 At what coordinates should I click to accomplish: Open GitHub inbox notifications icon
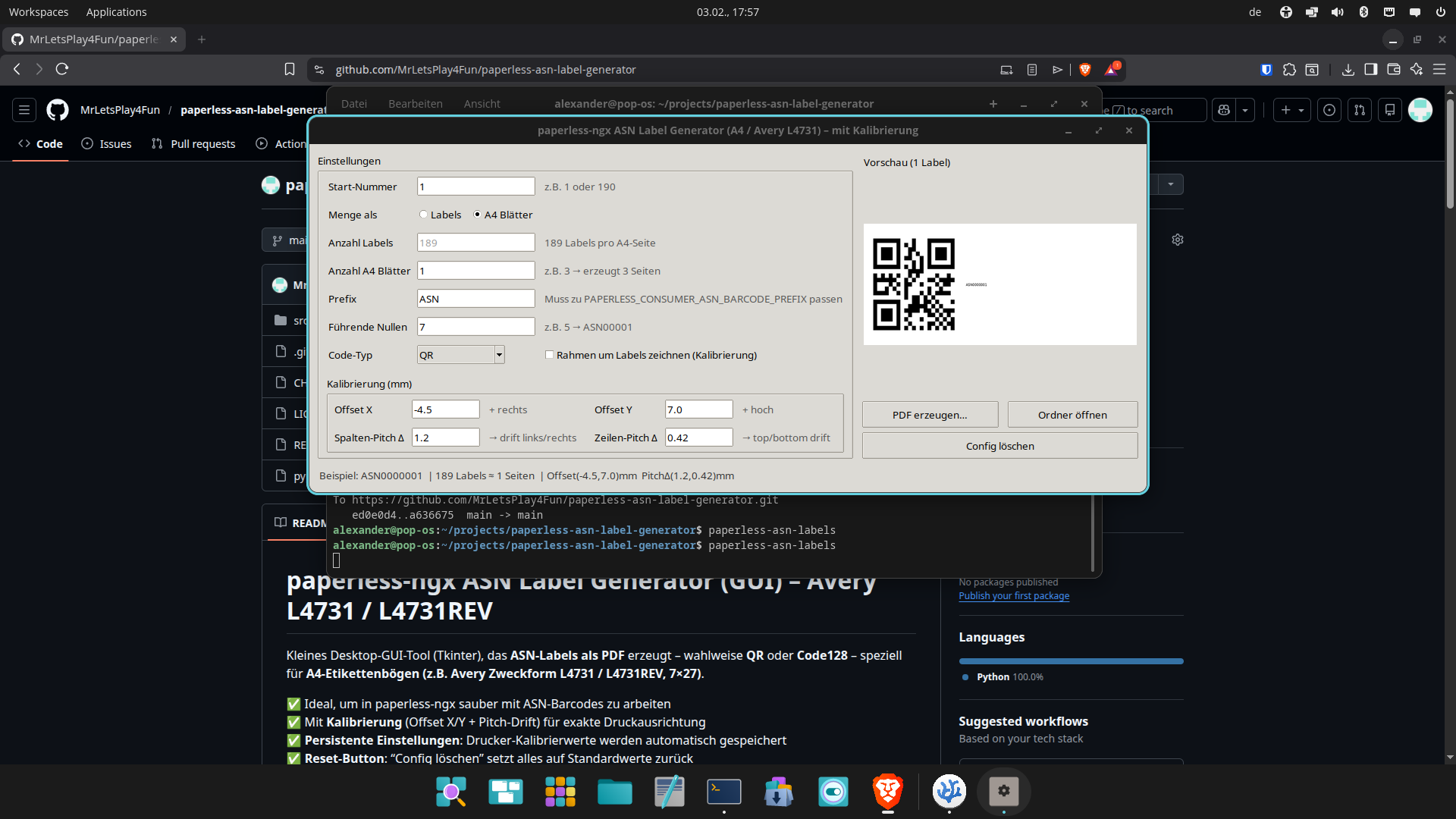click(1390, 110)
